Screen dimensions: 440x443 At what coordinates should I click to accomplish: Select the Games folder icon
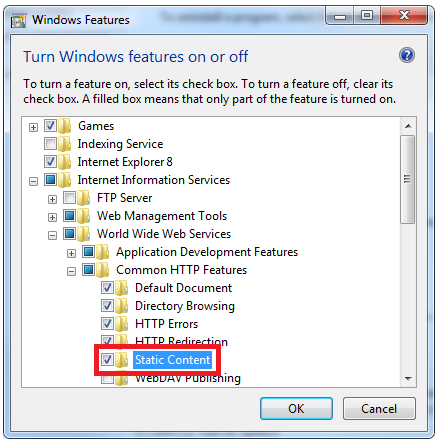(65, 126)
